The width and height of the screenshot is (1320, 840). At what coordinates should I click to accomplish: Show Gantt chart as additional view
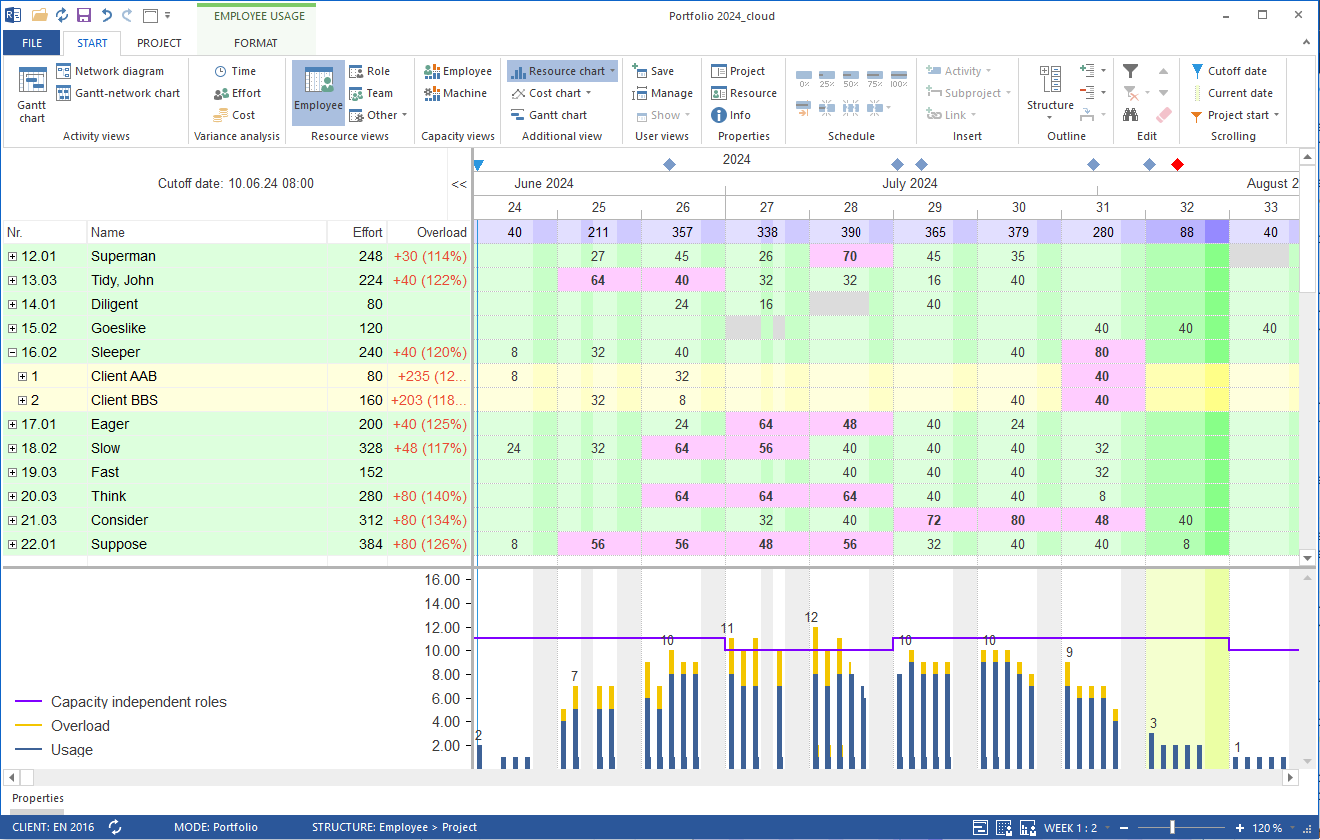click(549, 115)
